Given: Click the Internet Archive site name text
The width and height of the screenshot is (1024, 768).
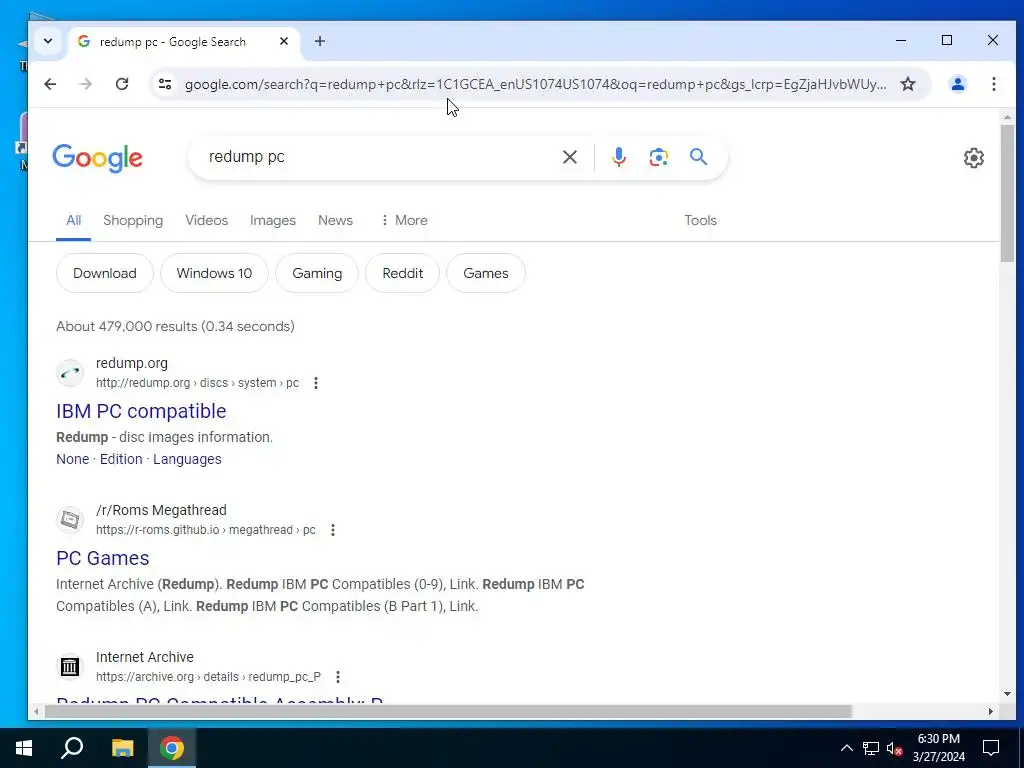Looking at the screenshot, I should (x=145, y=658).
